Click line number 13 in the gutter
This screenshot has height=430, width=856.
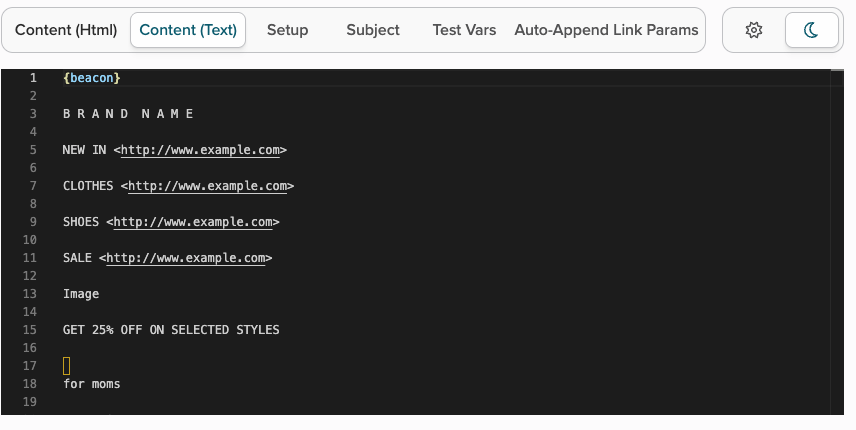[30, 294]
